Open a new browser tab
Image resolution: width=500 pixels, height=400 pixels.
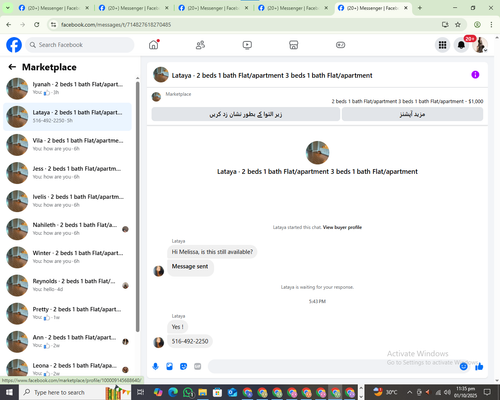tap(420, 8)
